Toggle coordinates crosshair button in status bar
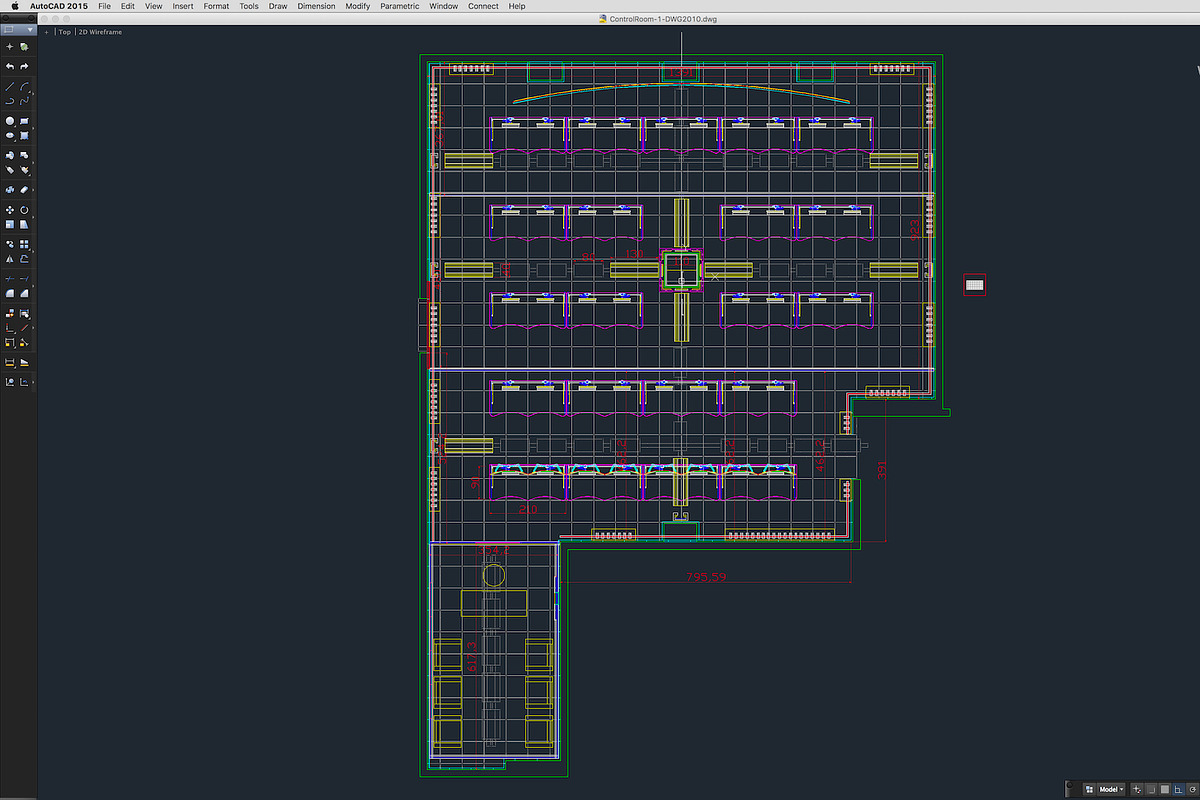Viewport: 1200px width, 800px height. (x=1136, y=789)
